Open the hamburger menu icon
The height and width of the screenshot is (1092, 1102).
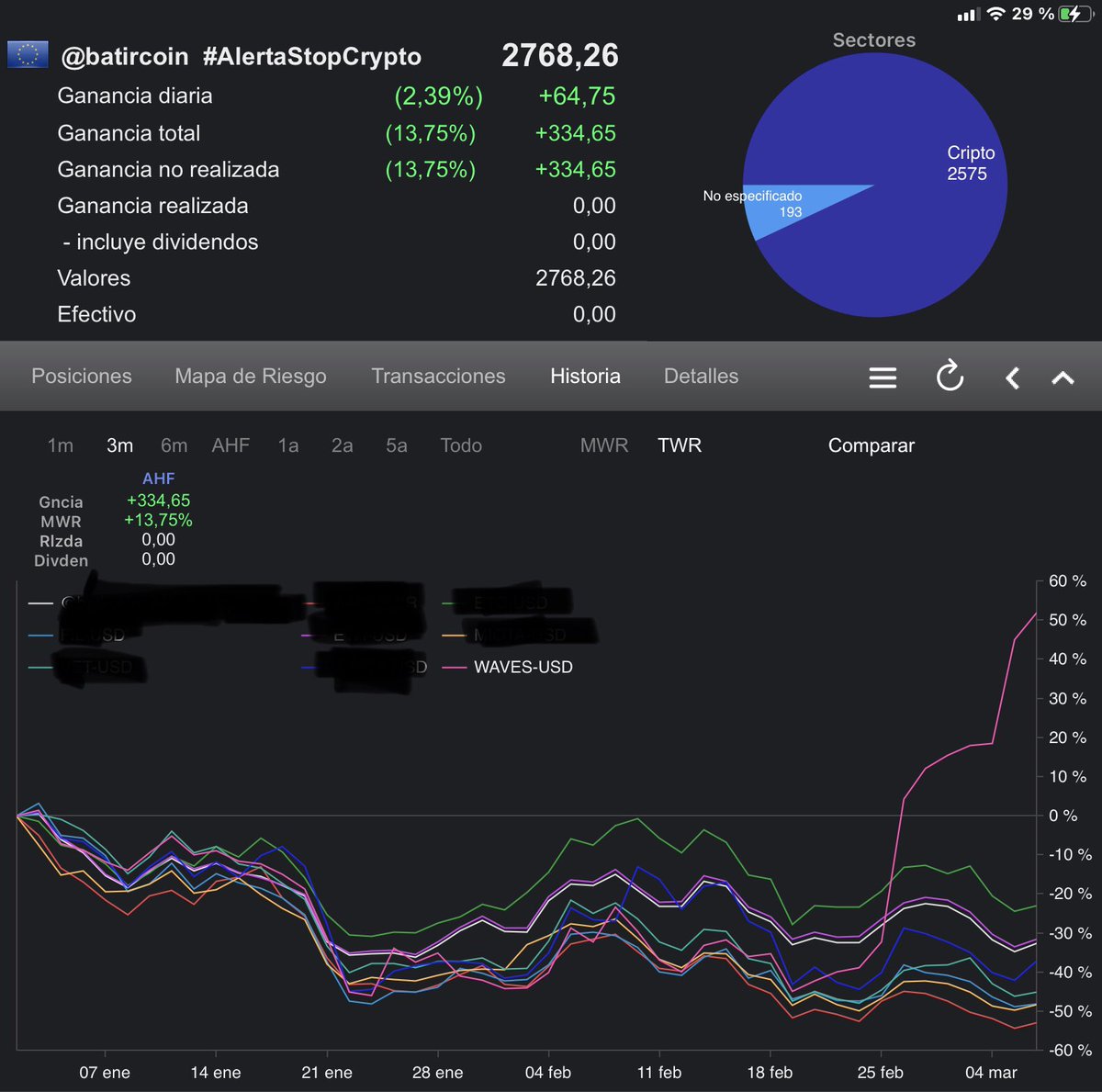click(x=883, y=377)
